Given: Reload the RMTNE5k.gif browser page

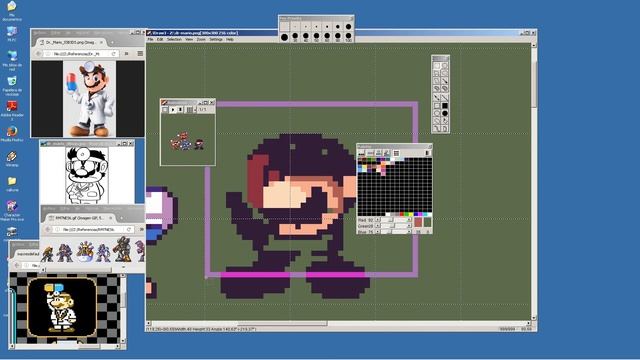Looking at the screenshot, I should [x=129, y=229].
